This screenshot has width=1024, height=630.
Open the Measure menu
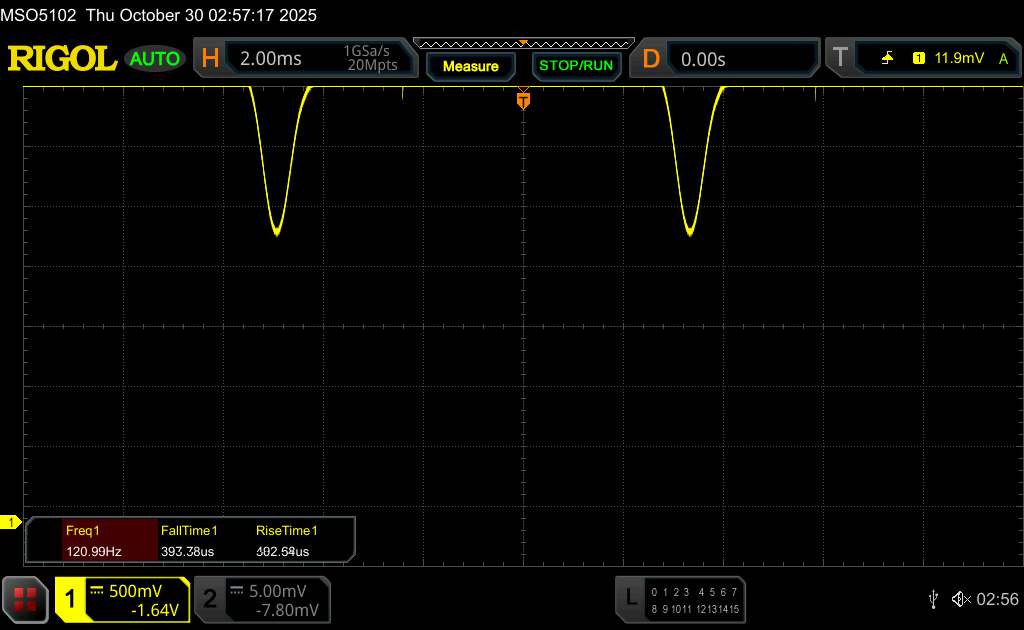click(470, 66)
